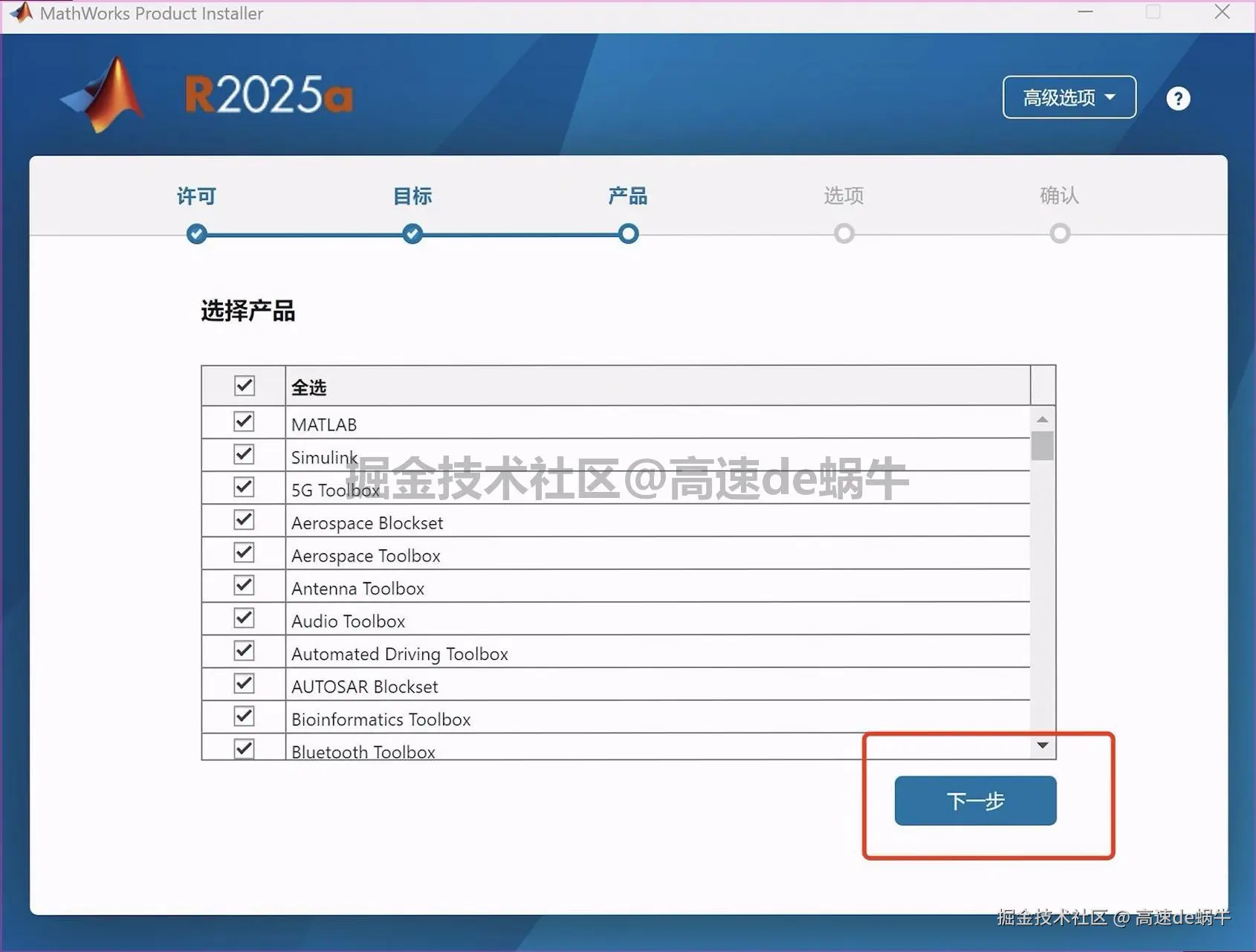Screen dimensions: 1256x952
Task: Uncheck the Bluetooth Toolbox entry
Action: click(243, 748)
